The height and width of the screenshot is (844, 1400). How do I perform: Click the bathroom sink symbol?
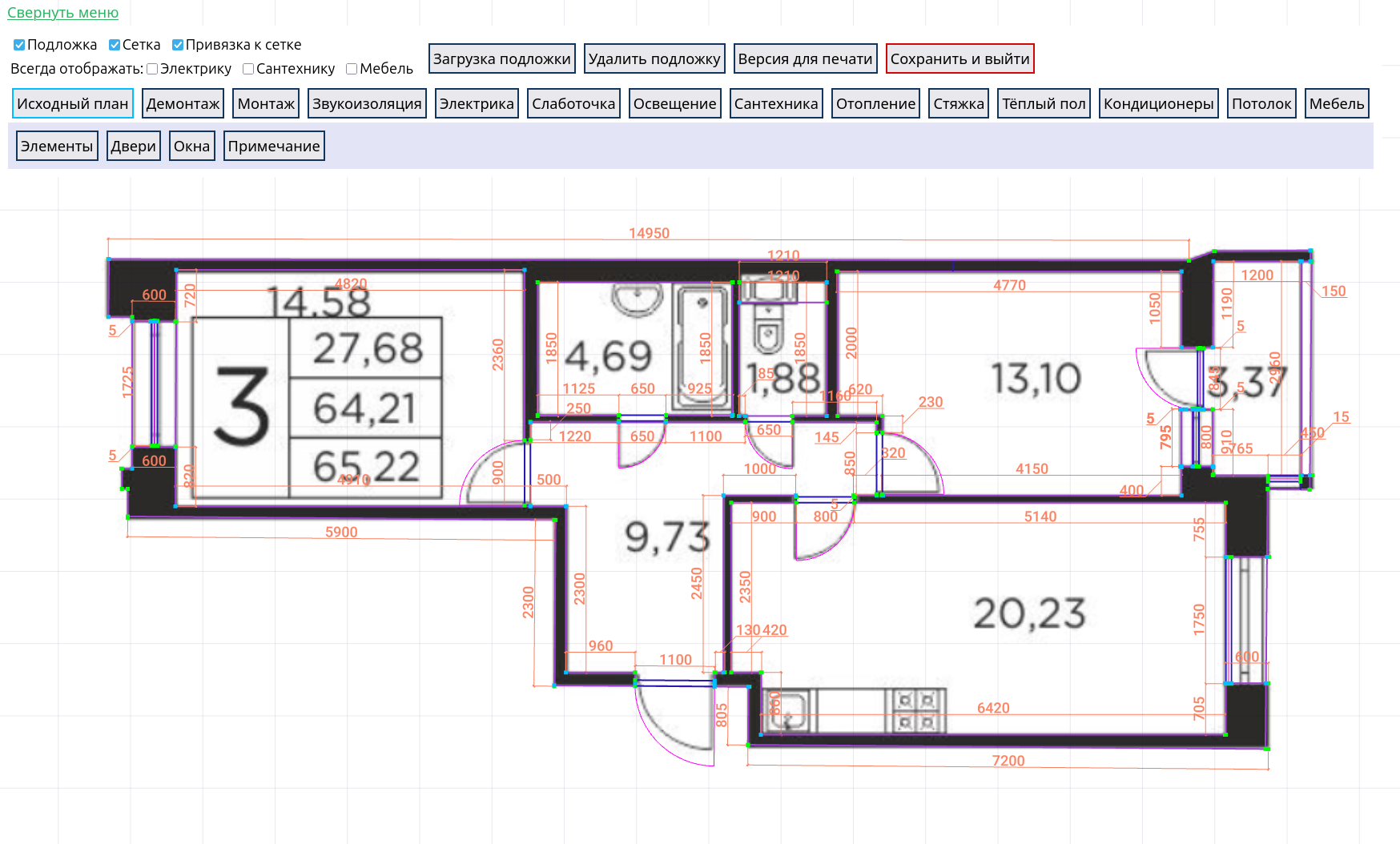click(638, 298)
